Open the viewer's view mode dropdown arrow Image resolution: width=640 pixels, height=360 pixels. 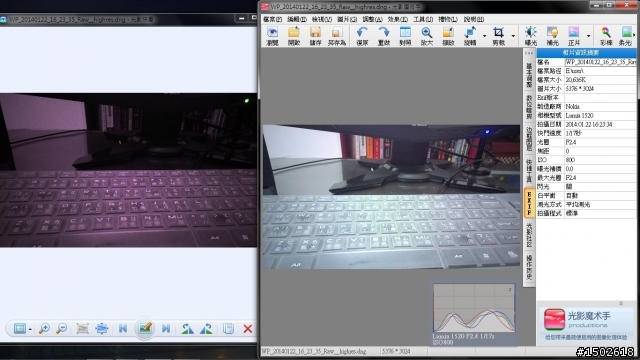pyautogui.click(x=31, y=329)
